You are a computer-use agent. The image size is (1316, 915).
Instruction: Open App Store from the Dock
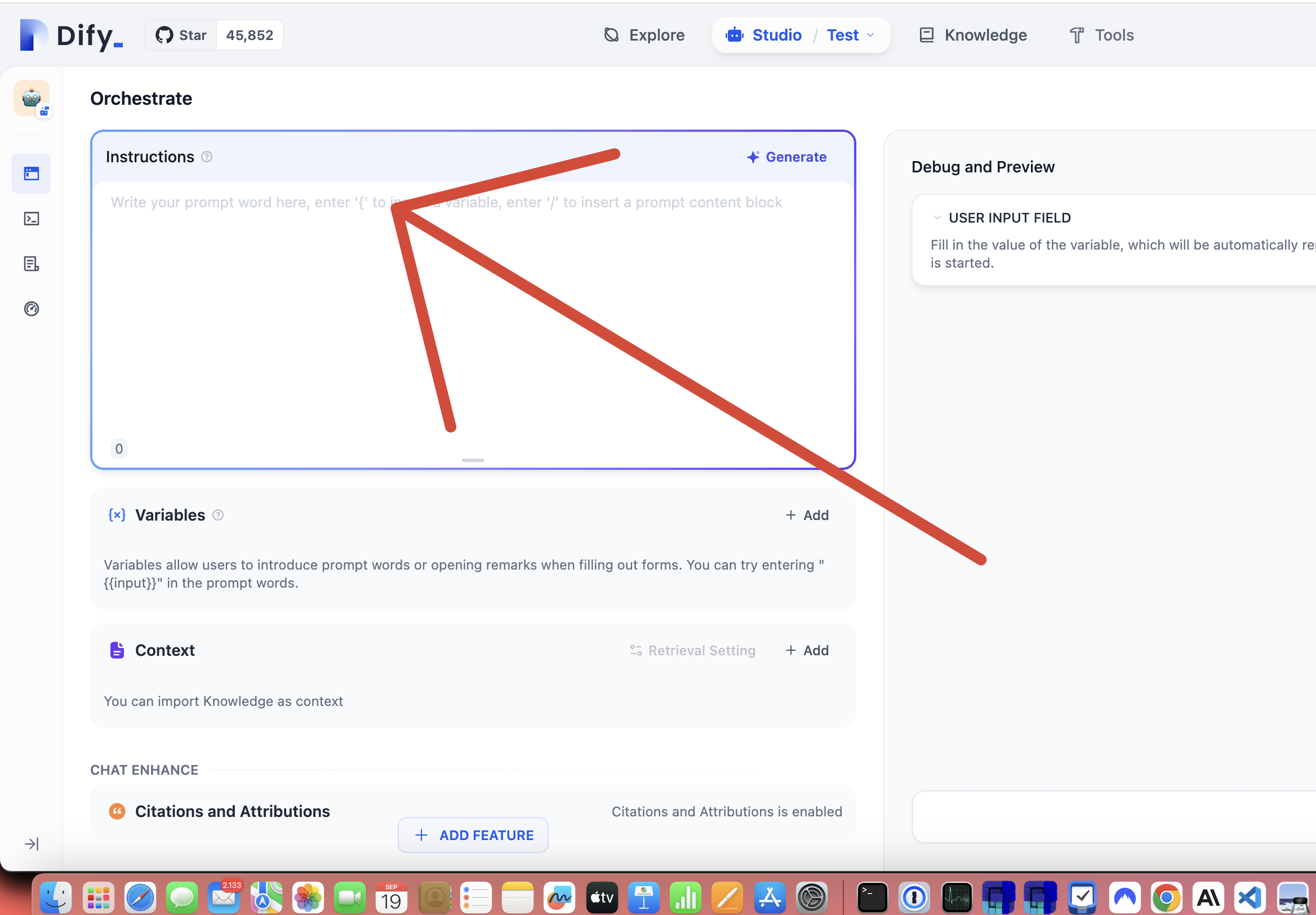pyautogui.click(x=770, y=897)
